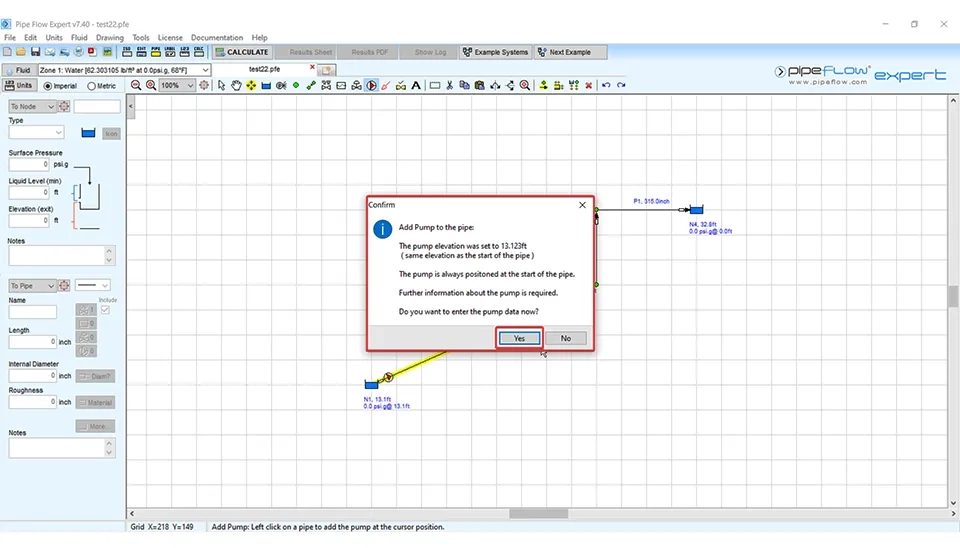Image resolution: width=960 pixels, height=548 pixels.
Task: Click the zoom out magnifier icon
Action: [136, 86]
